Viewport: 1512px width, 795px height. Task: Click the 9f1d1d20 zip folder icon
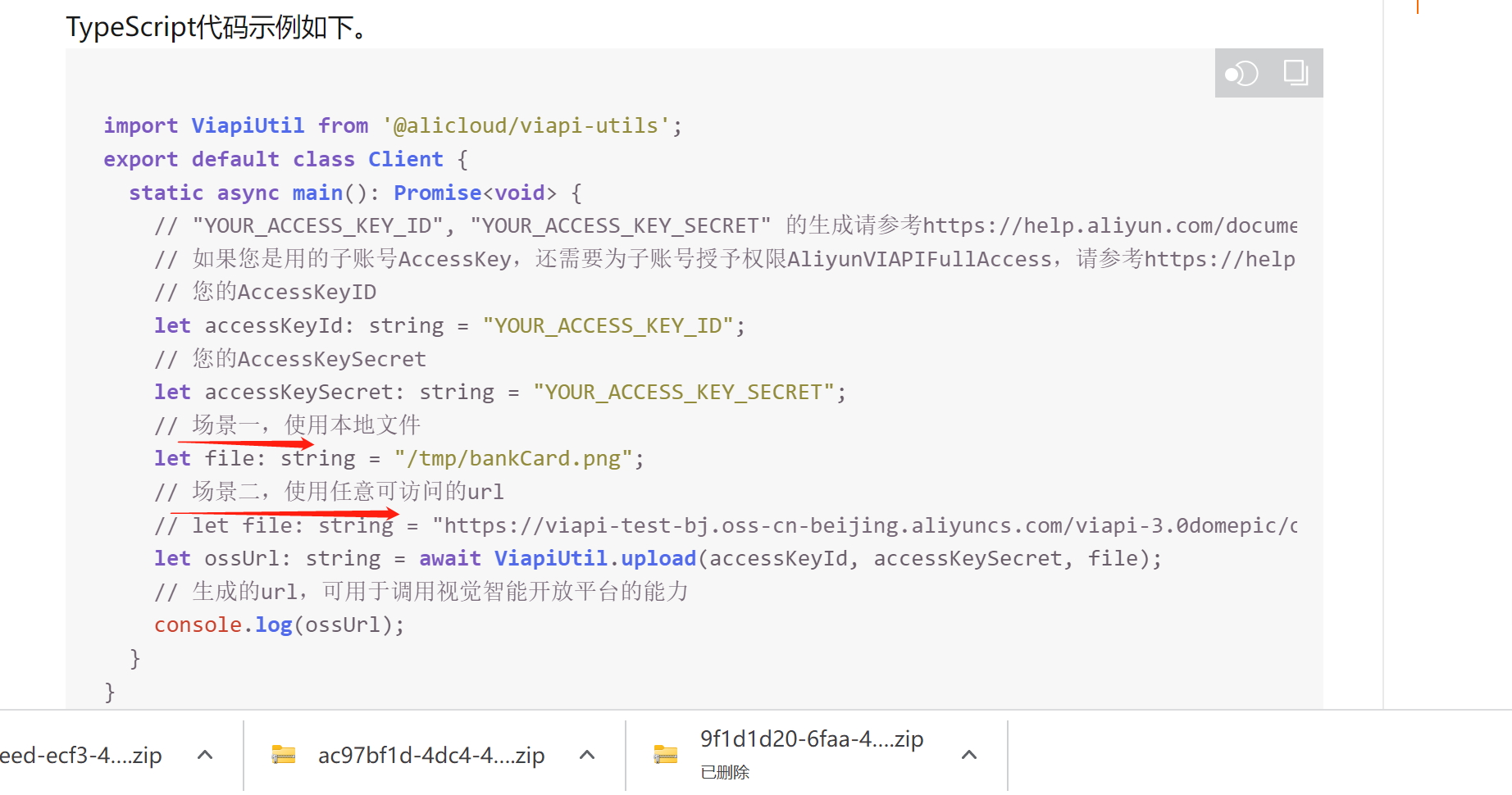tap(666, 755)
